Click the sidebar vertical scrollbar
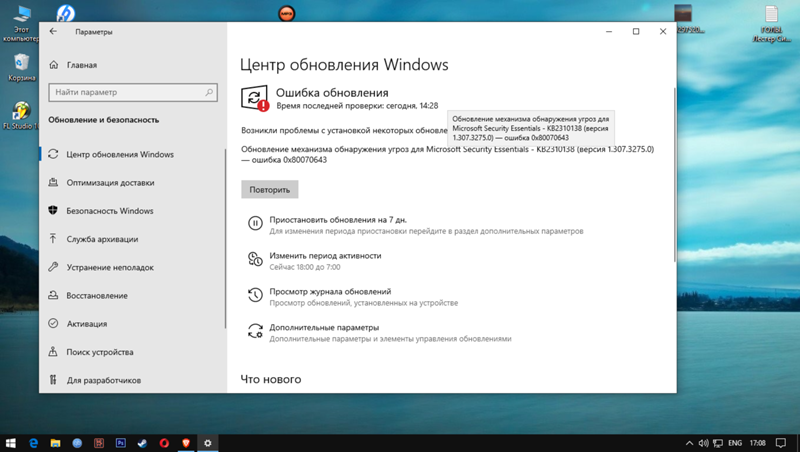The image size is (800, 452). click(225, 239)
